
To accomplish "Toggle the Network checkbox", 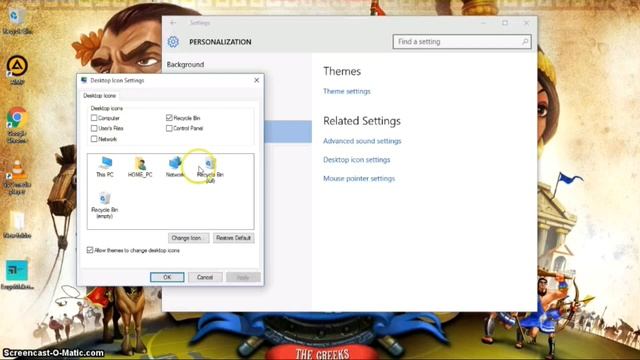I will [x=94, y=139].
